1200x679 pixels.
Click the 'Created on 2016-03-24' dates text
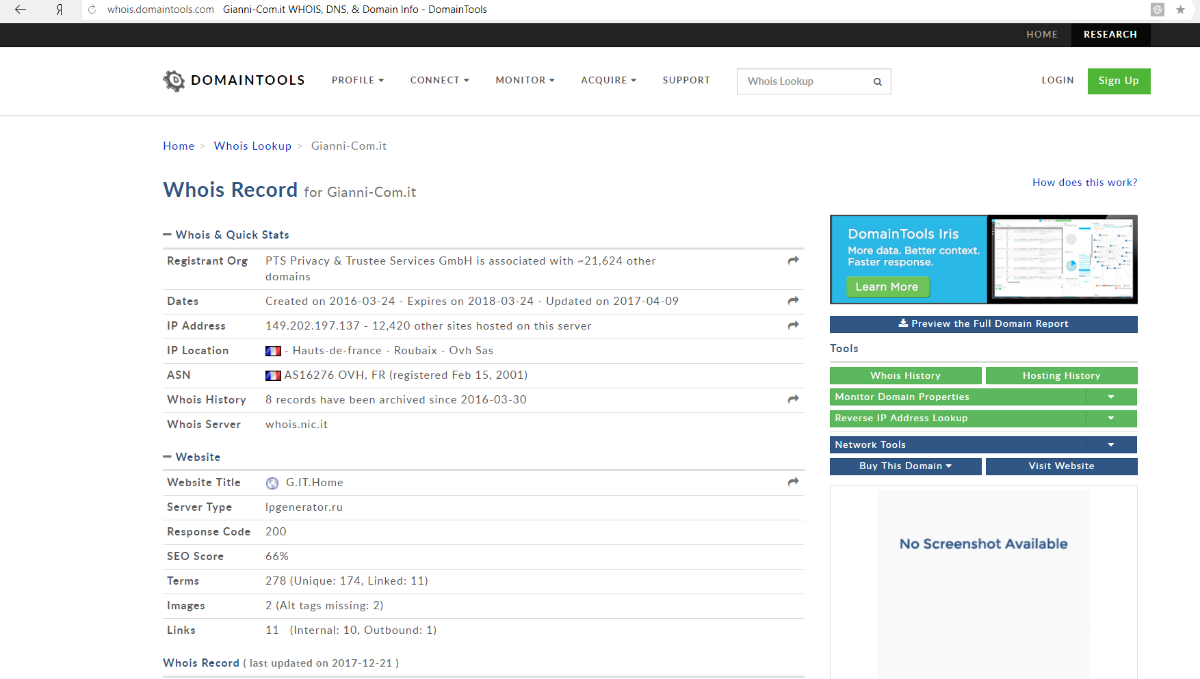pyautogui.click(x=330, y=301)
